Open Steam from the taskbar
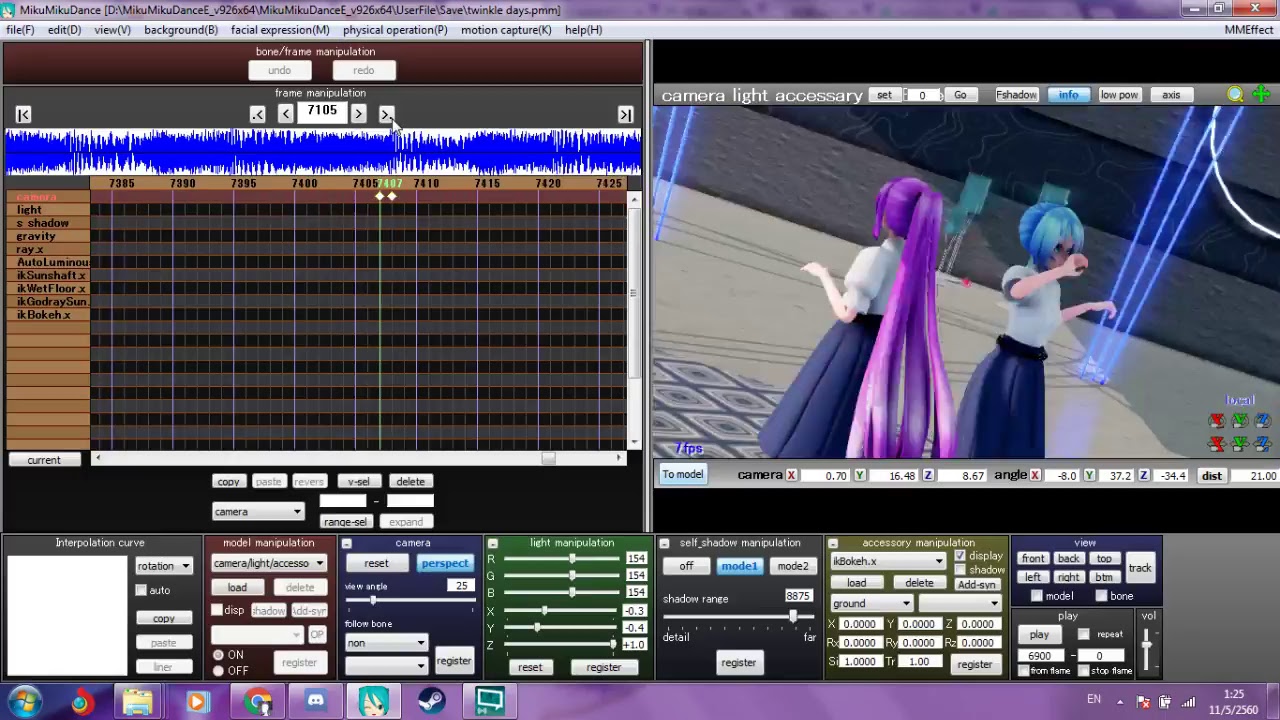Viewport: 1280px width, 720px height. point(432,702)
